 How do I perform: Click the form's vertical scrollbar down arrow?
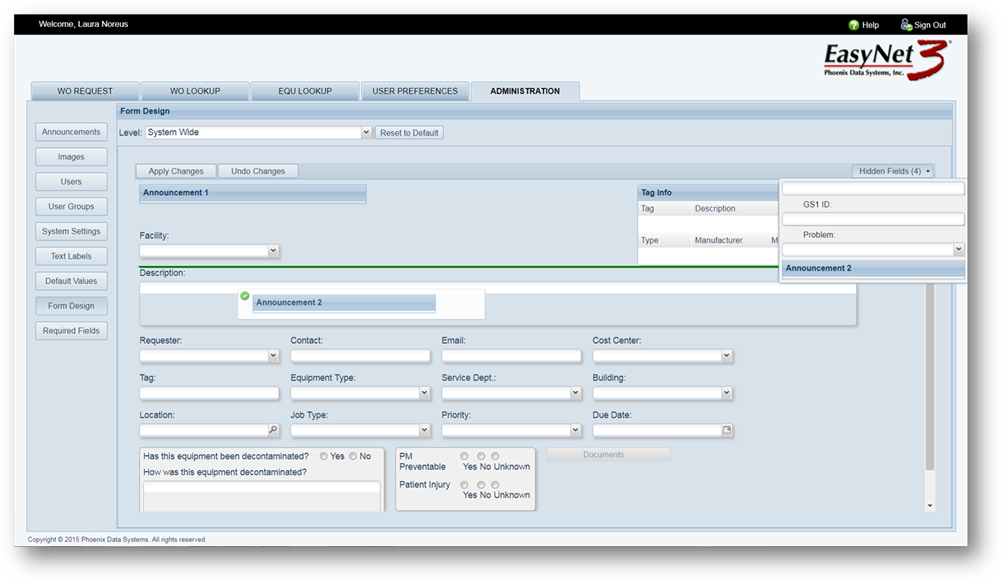coord(930,506)
